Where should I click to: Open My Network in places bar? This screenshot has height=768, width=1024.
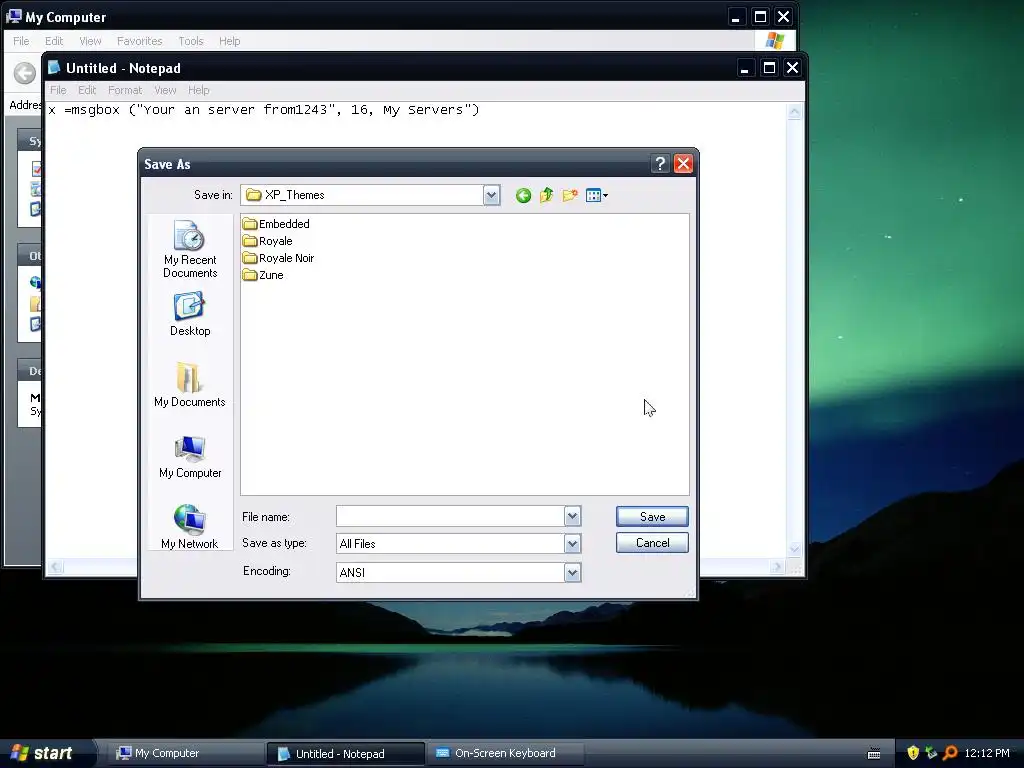click(x=189, y=527)
